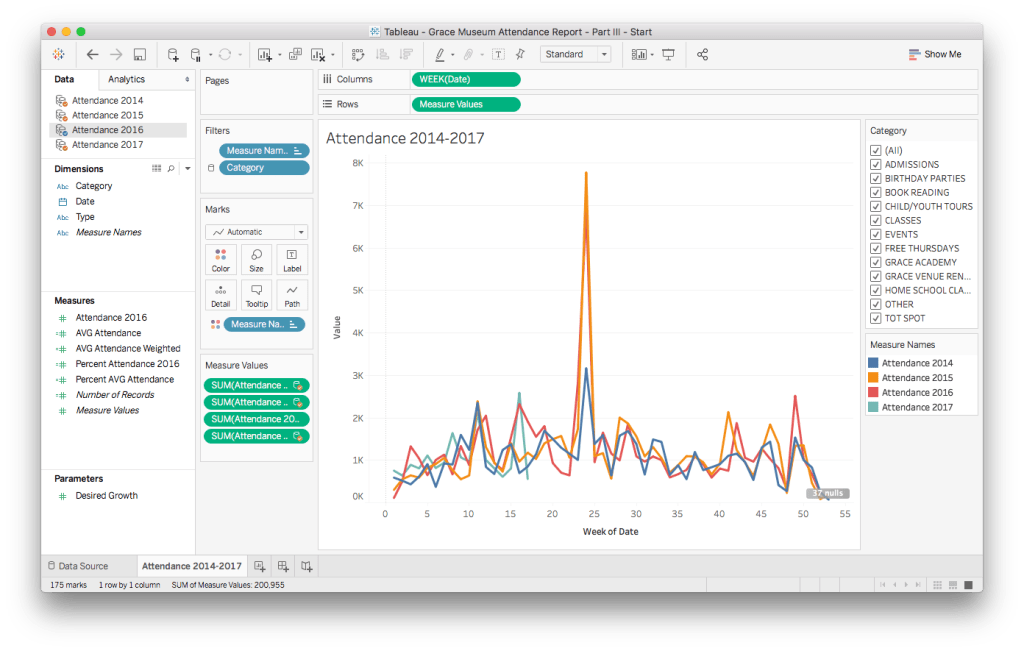This screenshot has height=651, width=1024.
Task: Open the Dimensions pane menu arrow
Action: (187, 168)
